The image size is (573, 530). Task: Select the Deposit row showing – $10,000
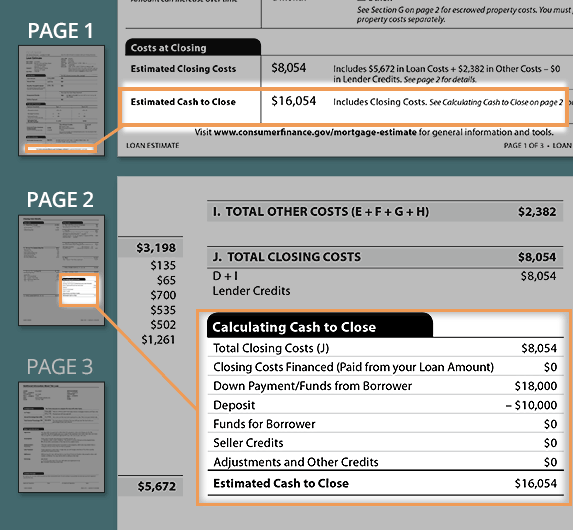pyautogui.click(x=386, y=405)
